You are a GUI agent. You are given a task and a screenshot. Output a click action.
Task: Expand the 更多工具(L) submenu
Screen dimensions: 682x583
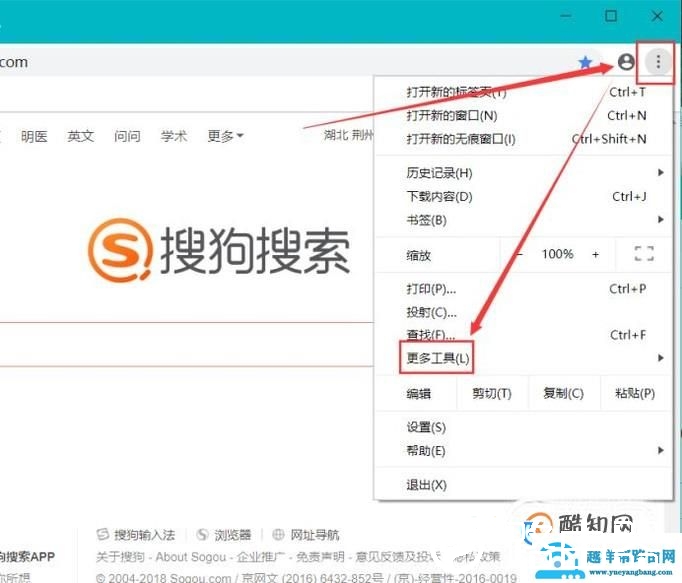pos(524,359)
